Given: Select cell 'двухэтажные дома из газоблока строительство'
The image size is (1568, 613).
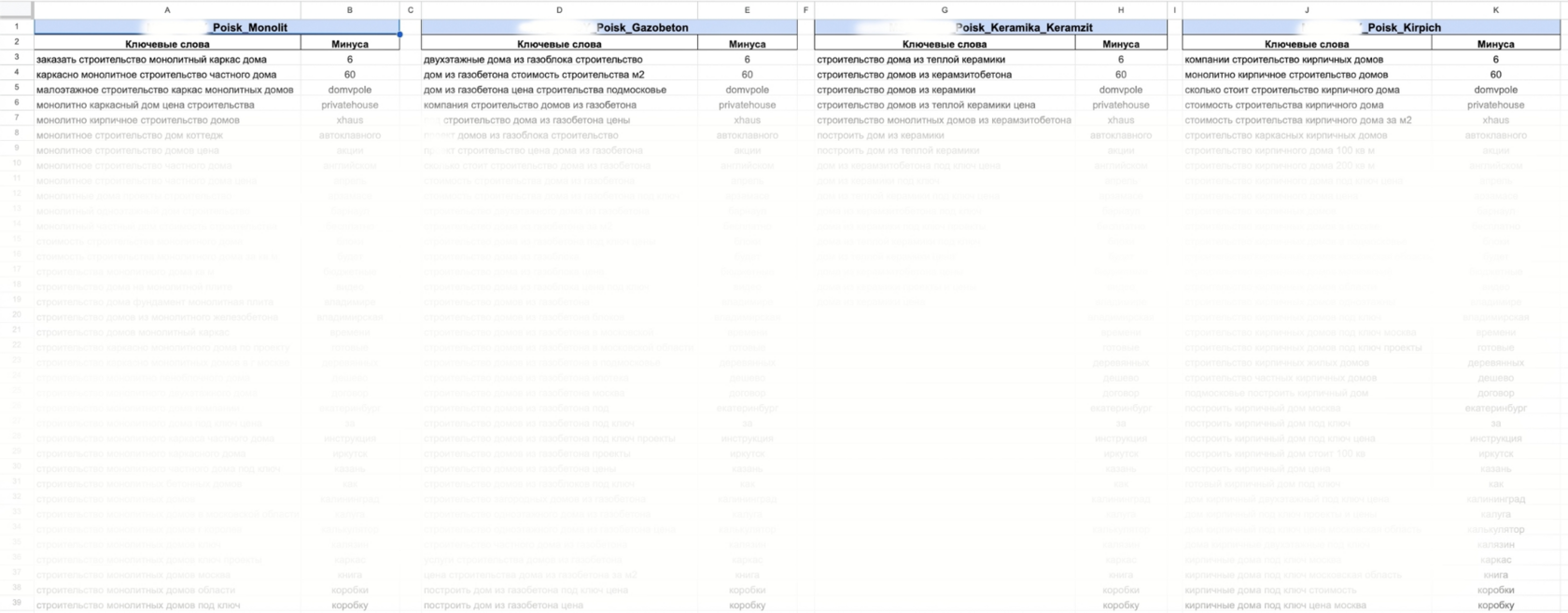Looking at the screenshot, I should tap(559, 59).
